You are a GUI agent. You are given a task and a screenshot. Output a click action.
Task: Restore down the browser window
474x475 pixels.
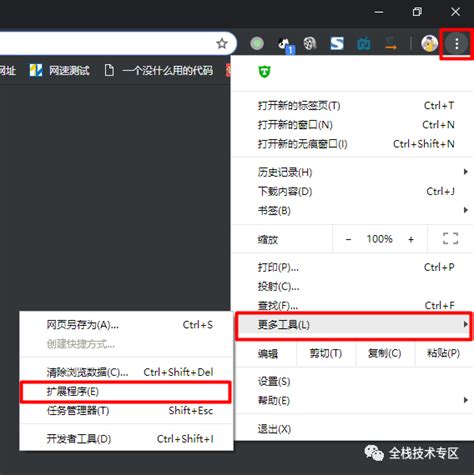[417, 12]
